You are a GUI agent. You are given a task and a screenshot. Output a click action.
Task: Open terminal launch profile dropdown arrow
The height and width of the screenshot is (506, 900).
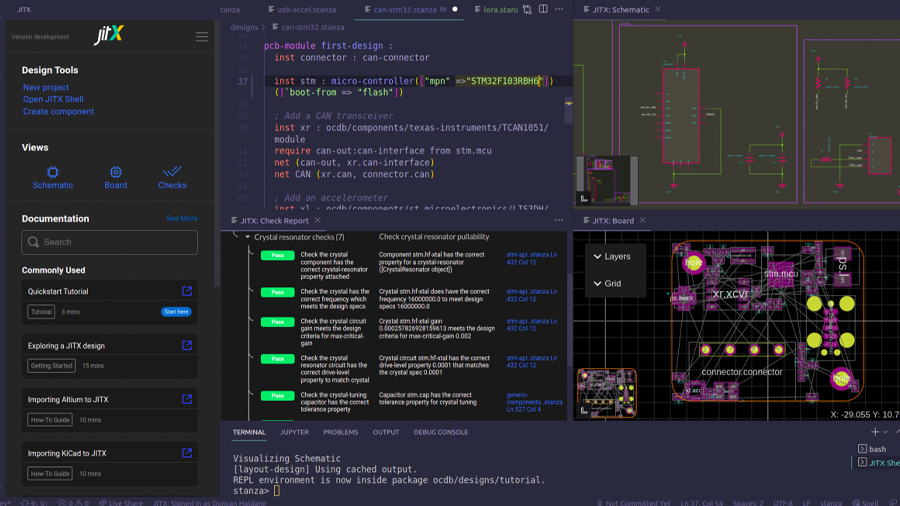(886, 432)
